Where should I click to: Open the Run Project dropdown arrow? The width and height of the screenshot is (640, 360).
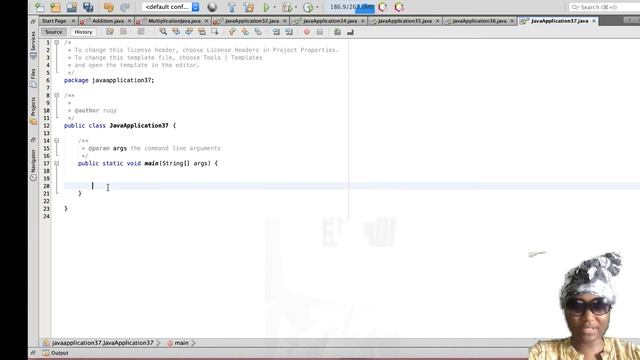[x=274, y=7]
